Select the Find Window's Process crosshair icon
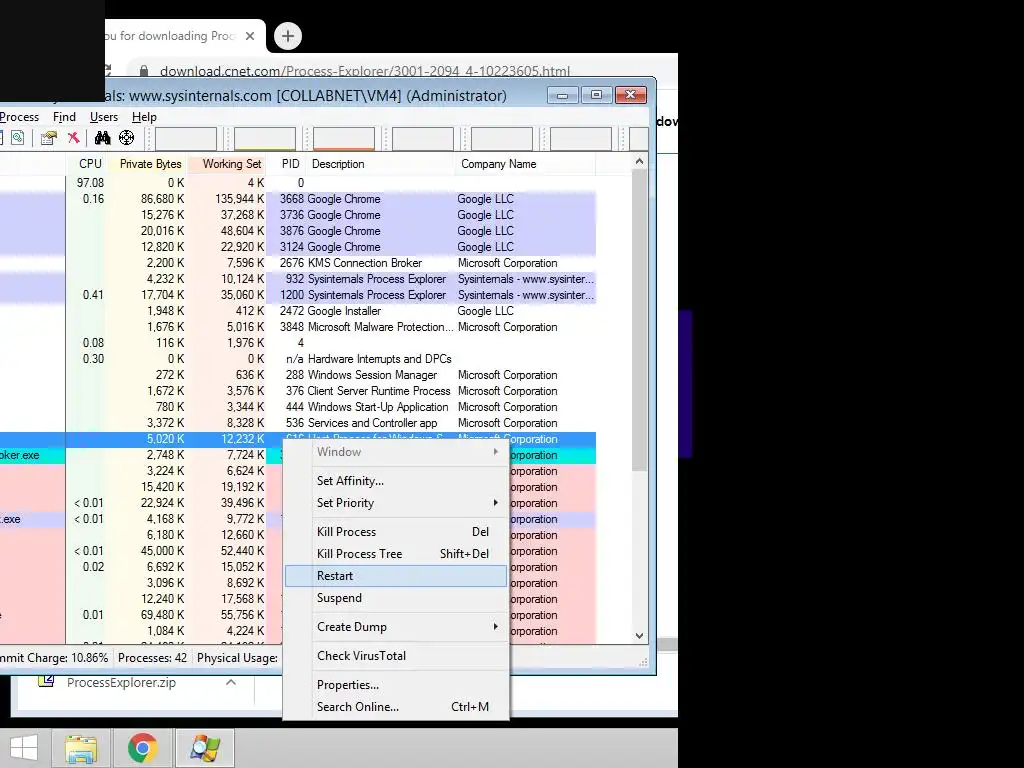 [127, 138]
